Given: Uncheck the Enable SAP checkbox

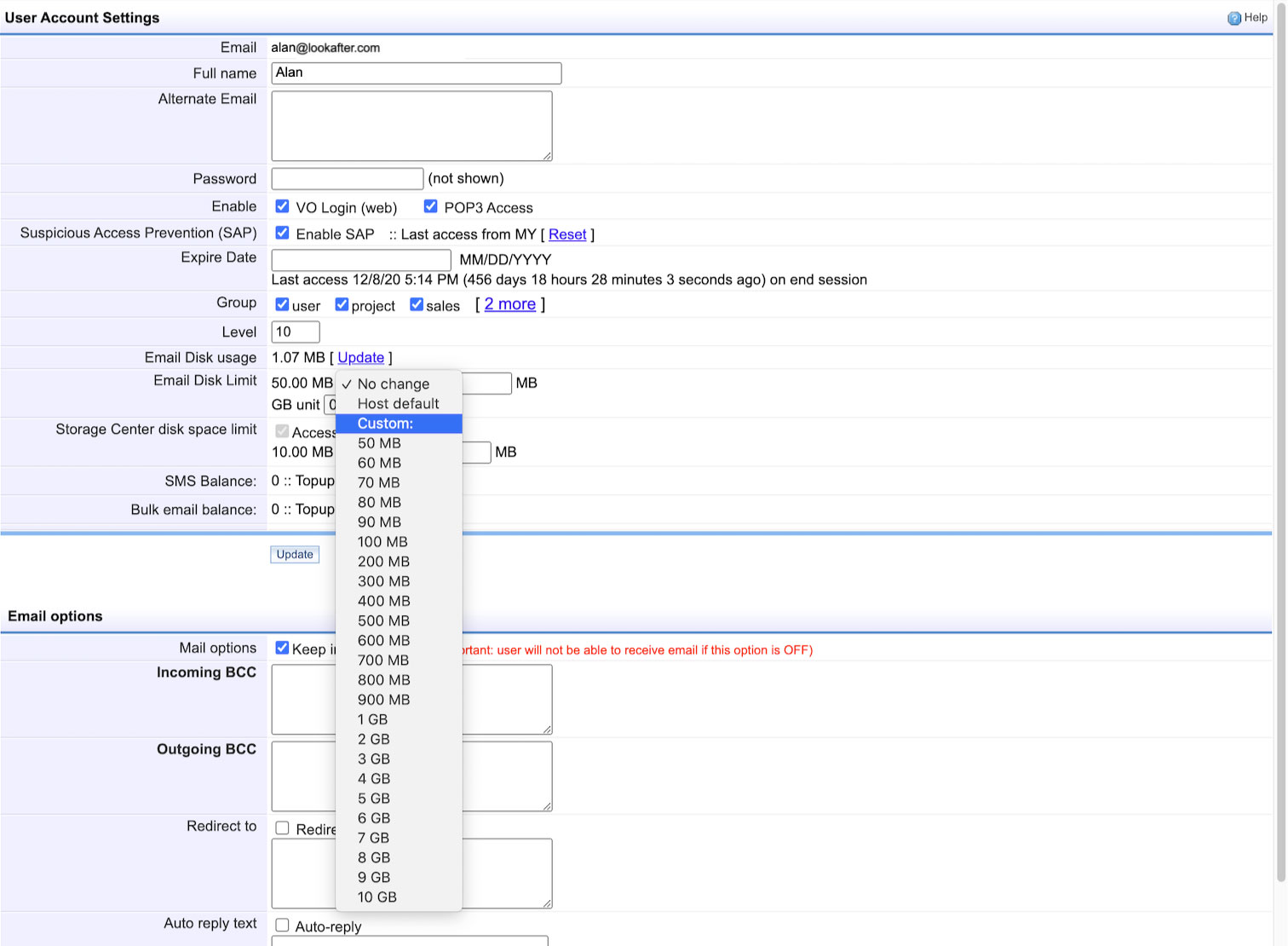Looking at the screenshot, I should click(x=282, y=233).
